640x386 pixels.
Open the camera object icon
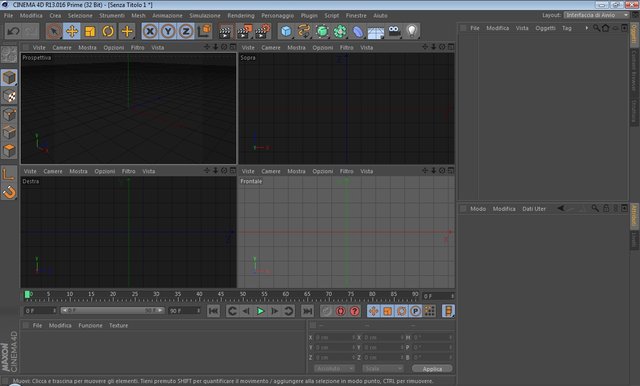click(x=394, y=31)
